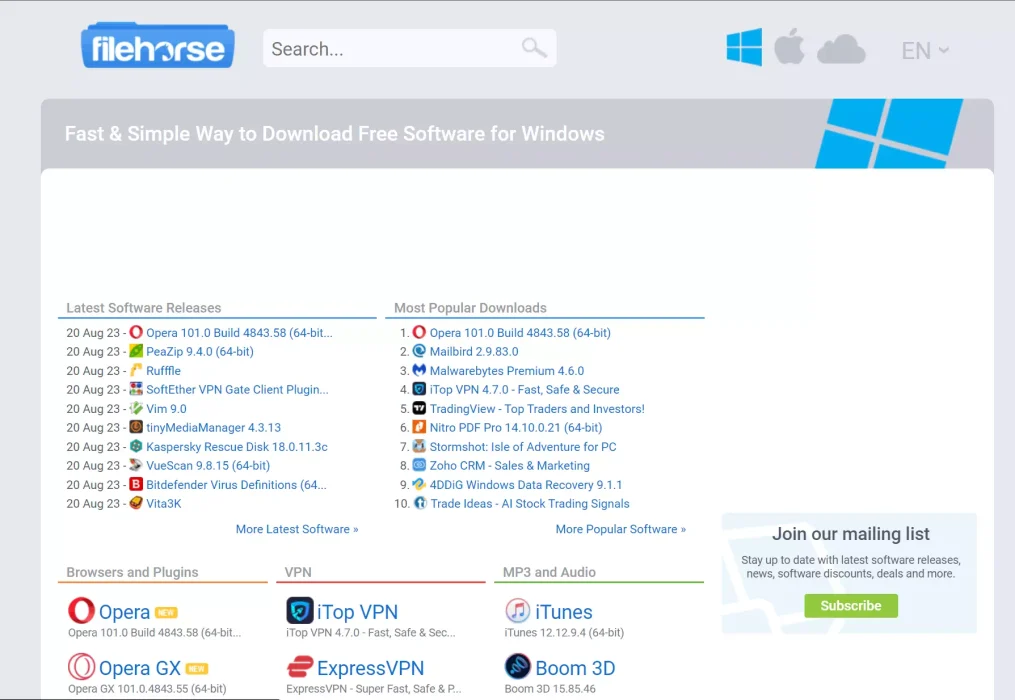Select the cloud web apps icon
Viewport: 1015px width, 700px height.
(842, 49)
